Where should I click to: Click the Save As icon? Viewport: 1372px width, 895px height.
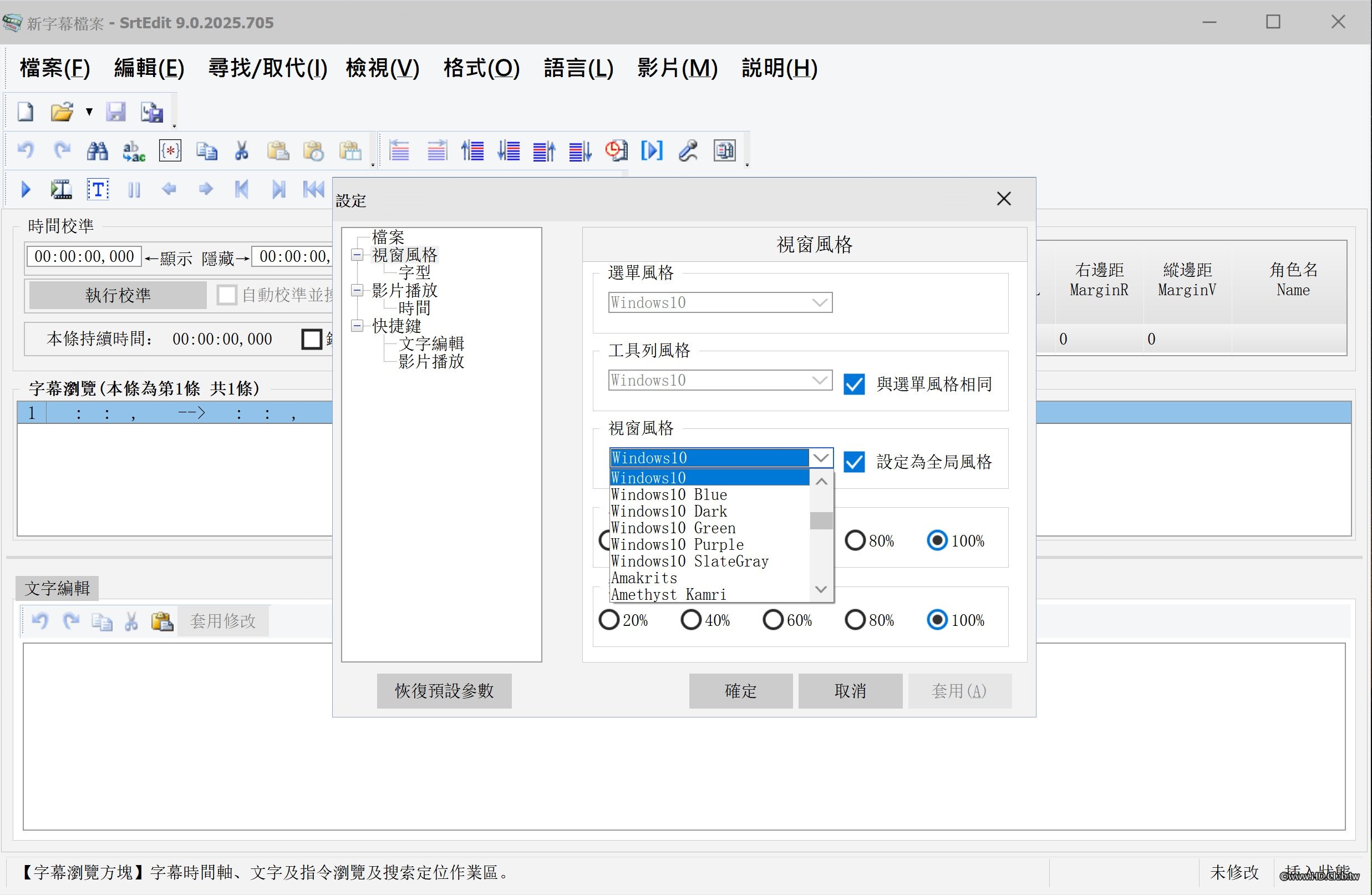click(x=152, y=112)
